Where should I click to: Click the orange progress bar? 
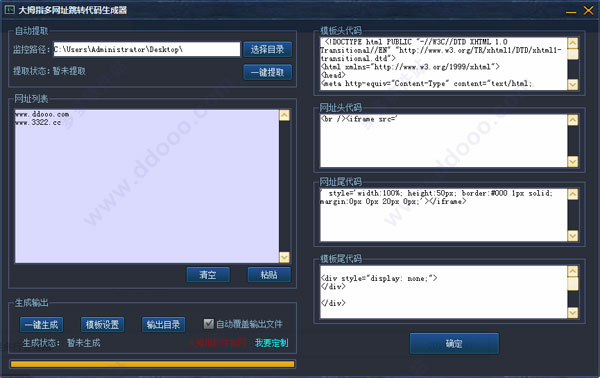click(153, 364)
